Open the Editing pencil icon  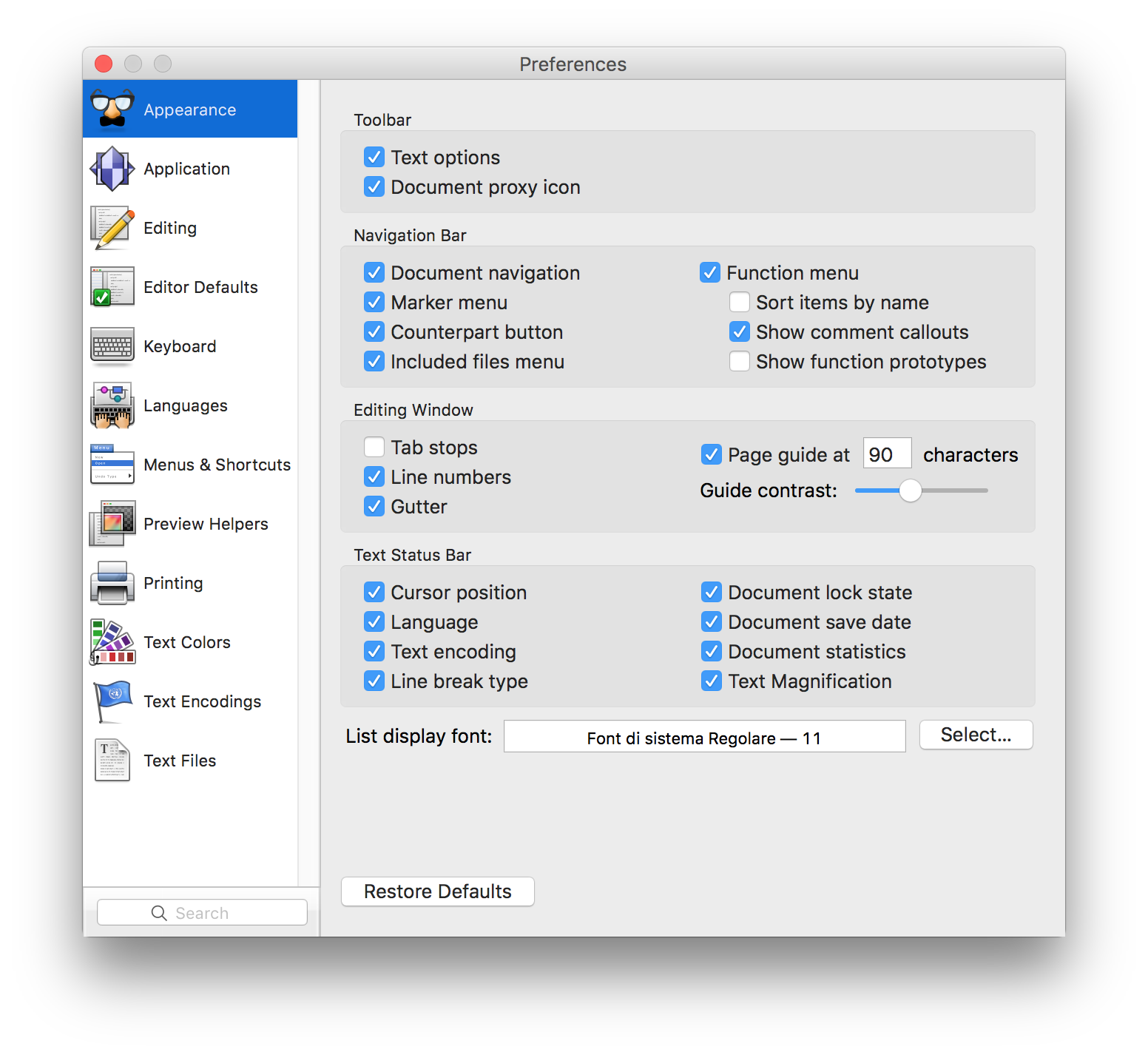tap(112, 228)
